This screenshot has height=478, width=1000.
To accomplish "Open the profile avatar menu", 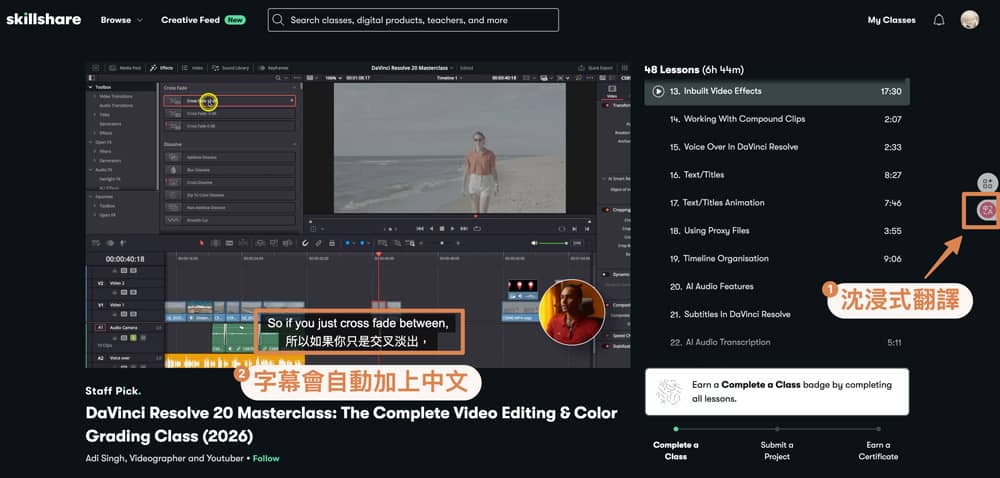I will 969,20.
